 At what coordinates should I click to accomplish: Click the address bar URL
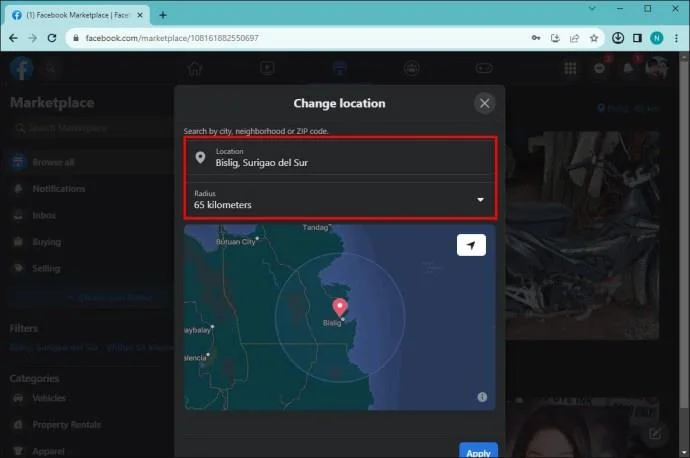point(172,38)
